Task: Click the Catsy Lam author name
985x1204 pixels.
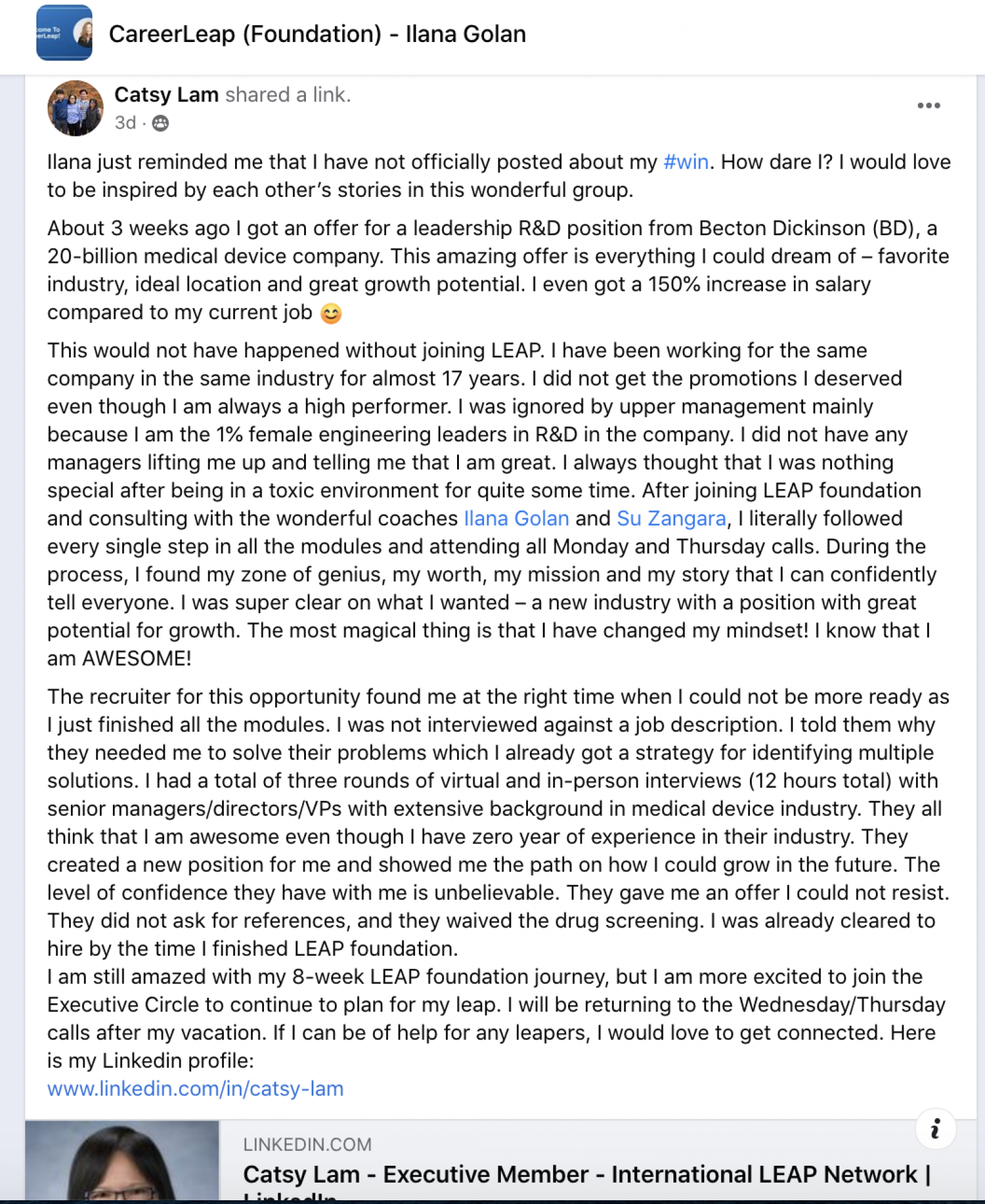Action: [x=166, y=95]
